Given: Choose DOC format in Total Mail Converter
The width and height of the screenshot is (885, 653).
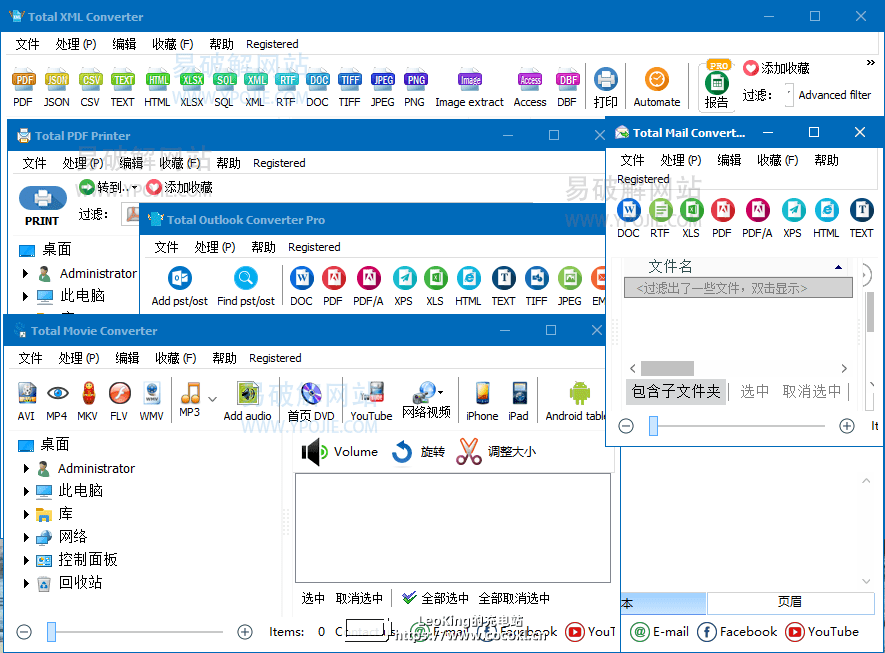Looking at the screenshot, I should pyautogui.click(x=628, y=219).
